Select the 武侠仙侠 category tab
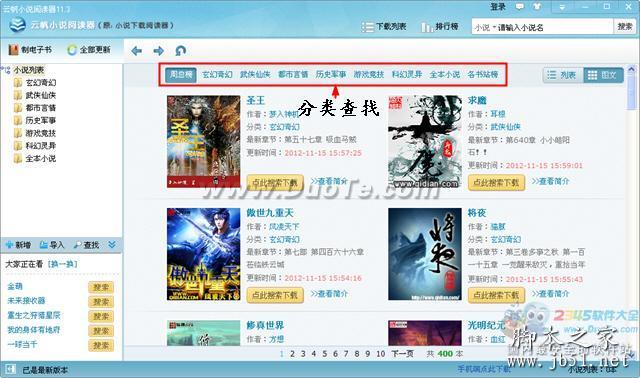Screen dimensions: 640x378 [x=255, y=75]
